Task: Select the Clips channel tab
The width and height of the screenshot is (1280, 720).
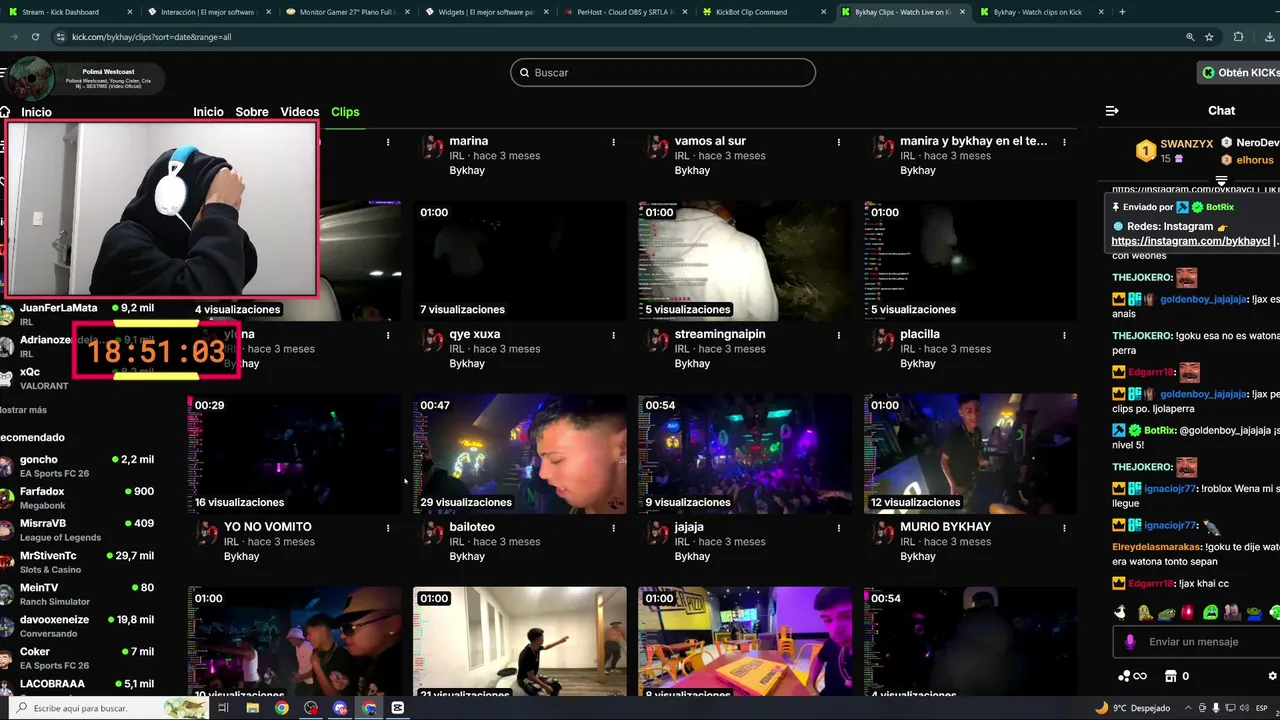Action: pos(345,112)
